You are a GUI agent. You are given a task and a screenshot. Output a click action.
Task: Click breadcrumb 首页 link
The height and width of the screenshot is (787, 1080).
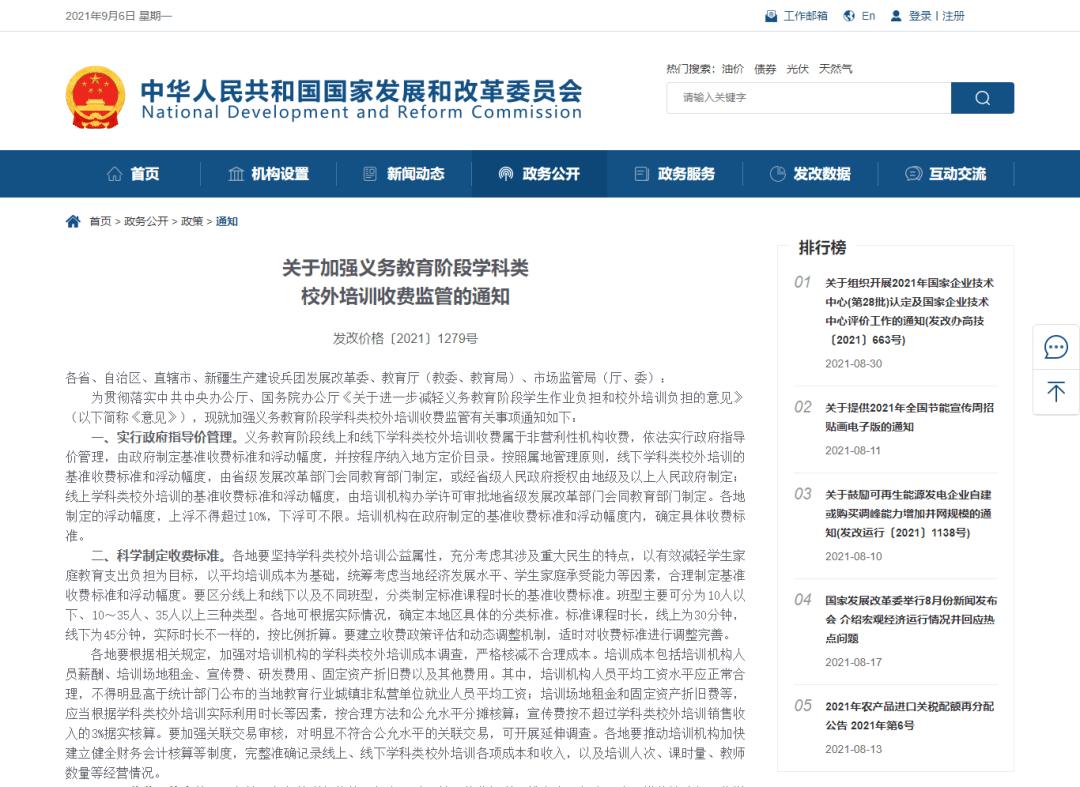point(100,221)
